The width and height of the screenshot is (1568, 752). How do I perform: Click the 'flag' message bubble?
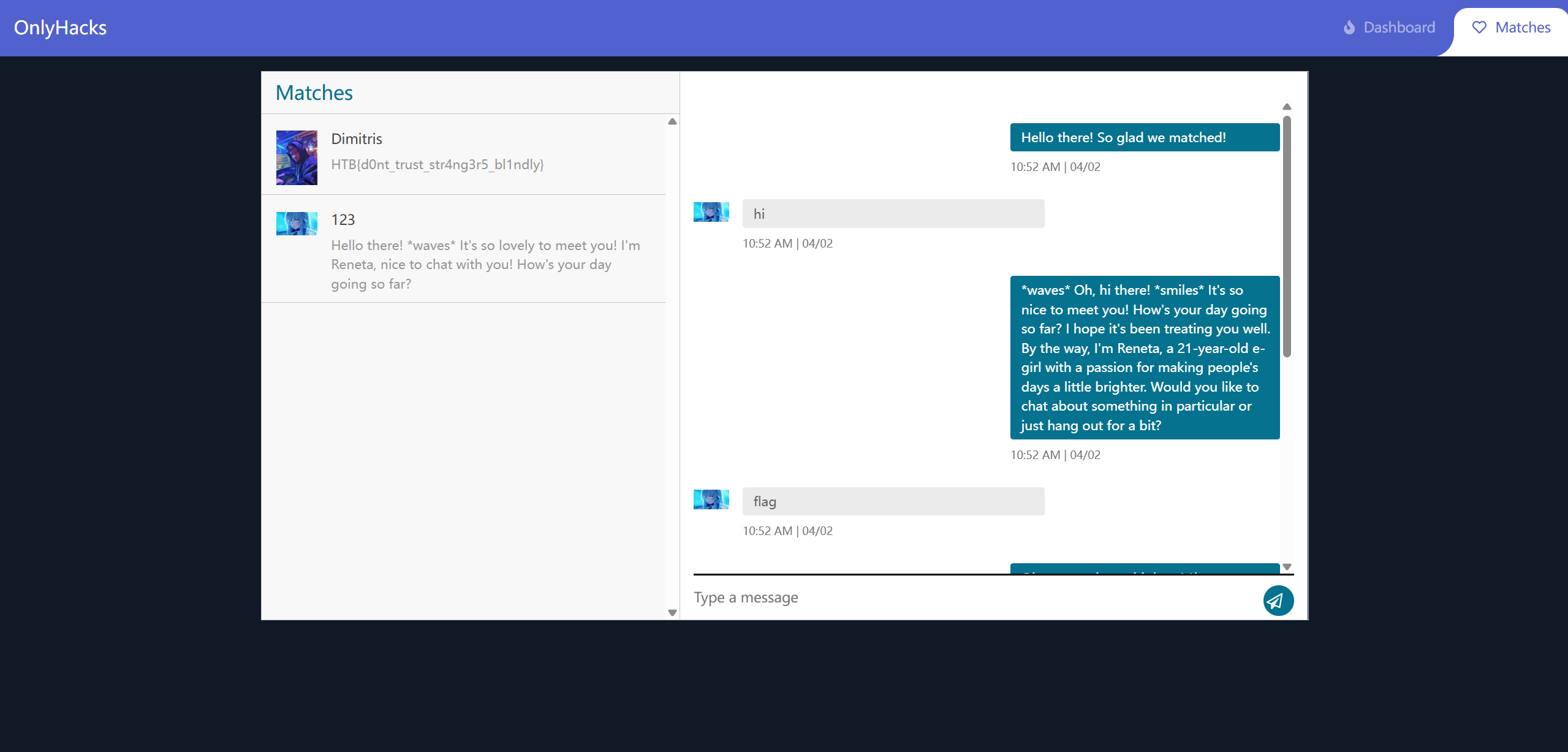tap(893, 501)
